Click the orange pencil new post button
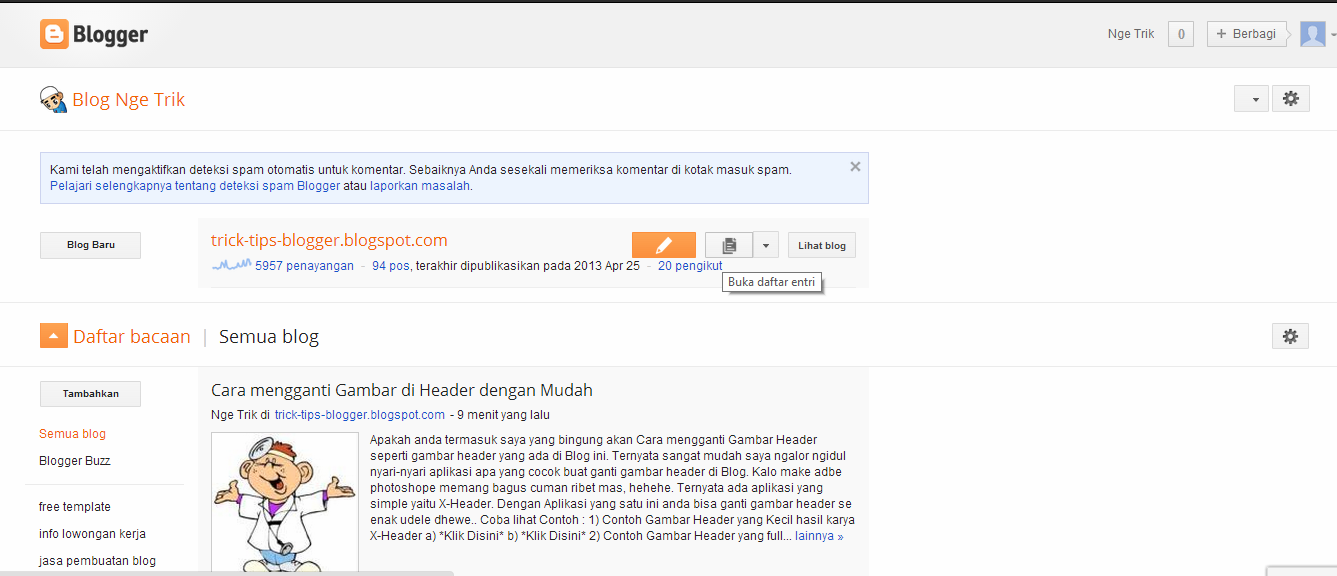 tap(664, 245)
